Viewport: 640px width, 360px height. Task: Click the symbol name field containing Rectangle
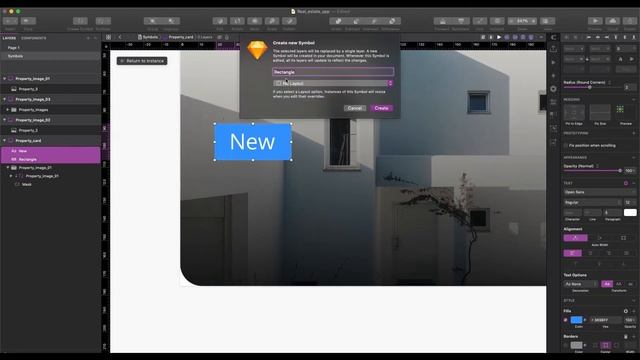(333, 72)
